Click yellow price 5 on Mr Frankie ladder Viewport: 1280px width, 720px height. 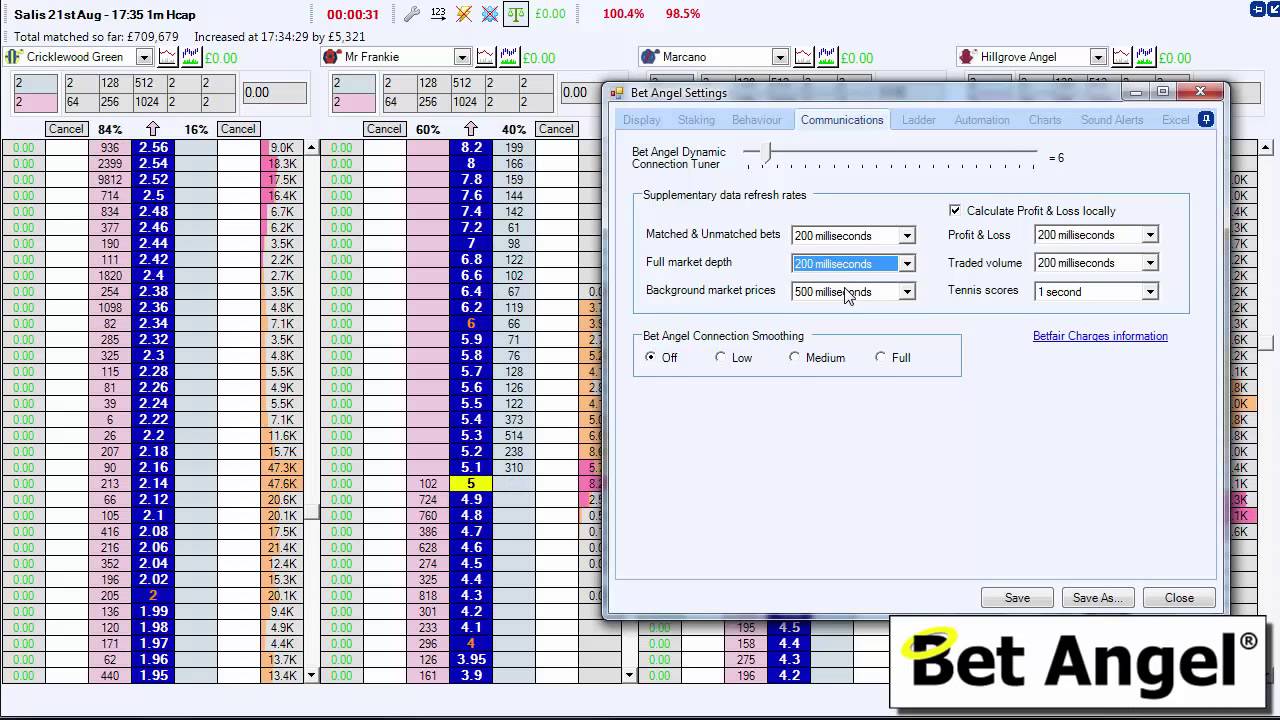[471, 484]
